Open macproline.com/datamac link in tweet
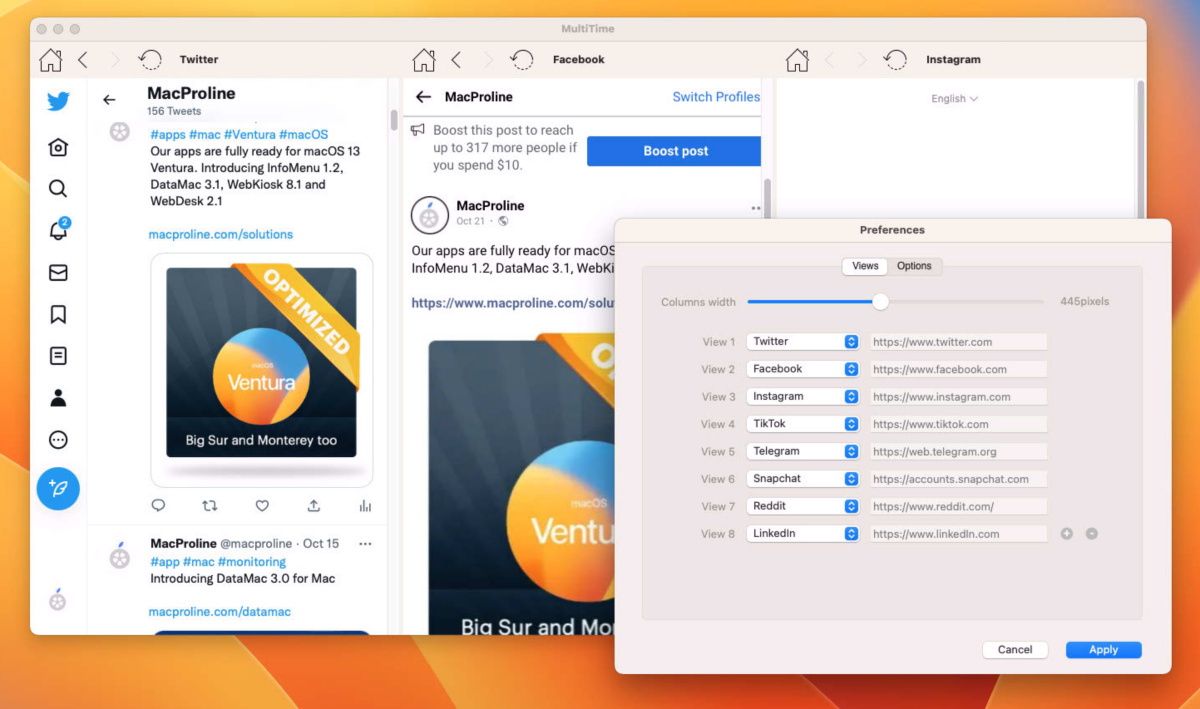This screenshot has width=1200, height=709. pos(220,611)
